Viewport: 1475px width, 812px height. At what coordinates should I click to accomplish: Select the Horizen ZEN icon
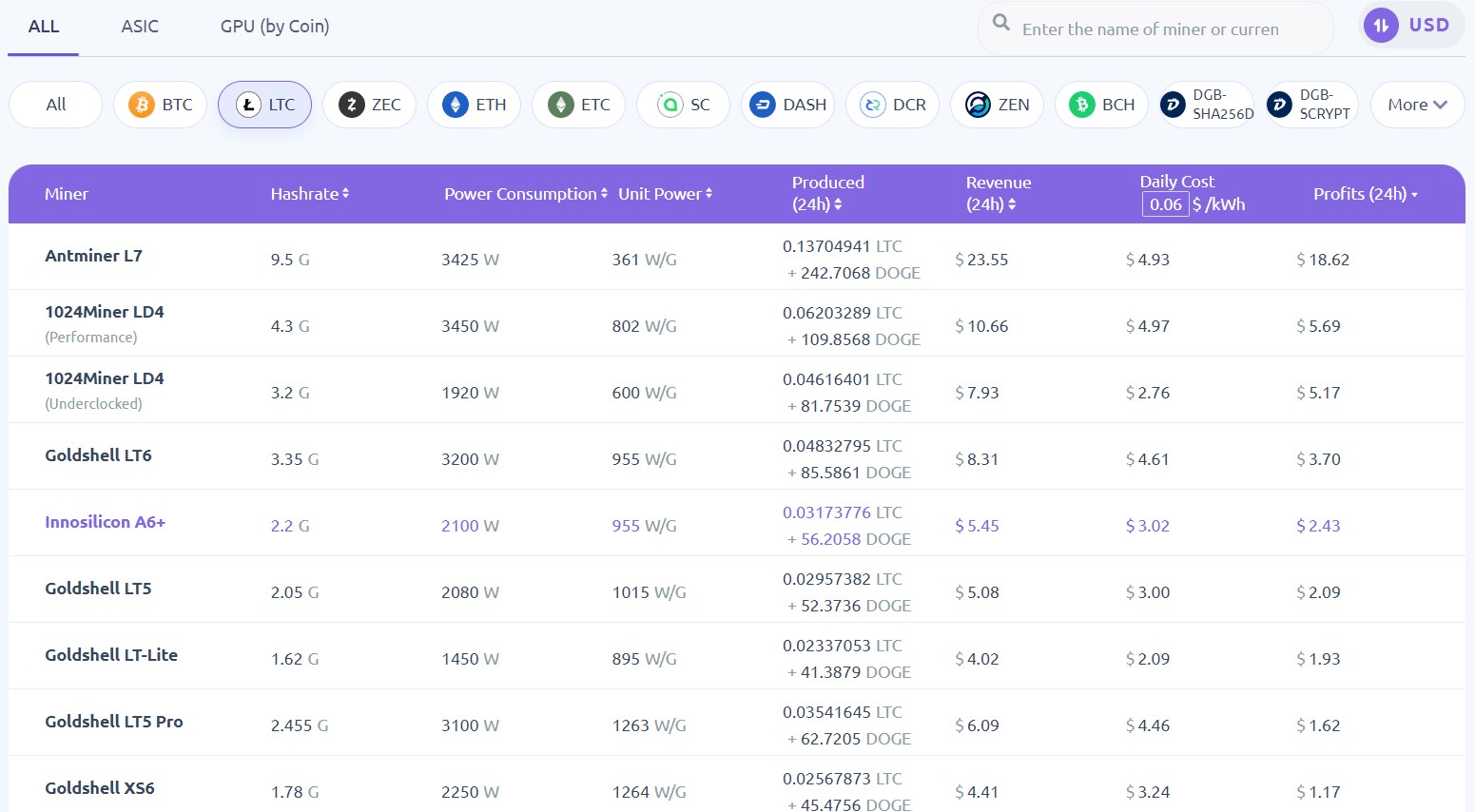(977, 105)
